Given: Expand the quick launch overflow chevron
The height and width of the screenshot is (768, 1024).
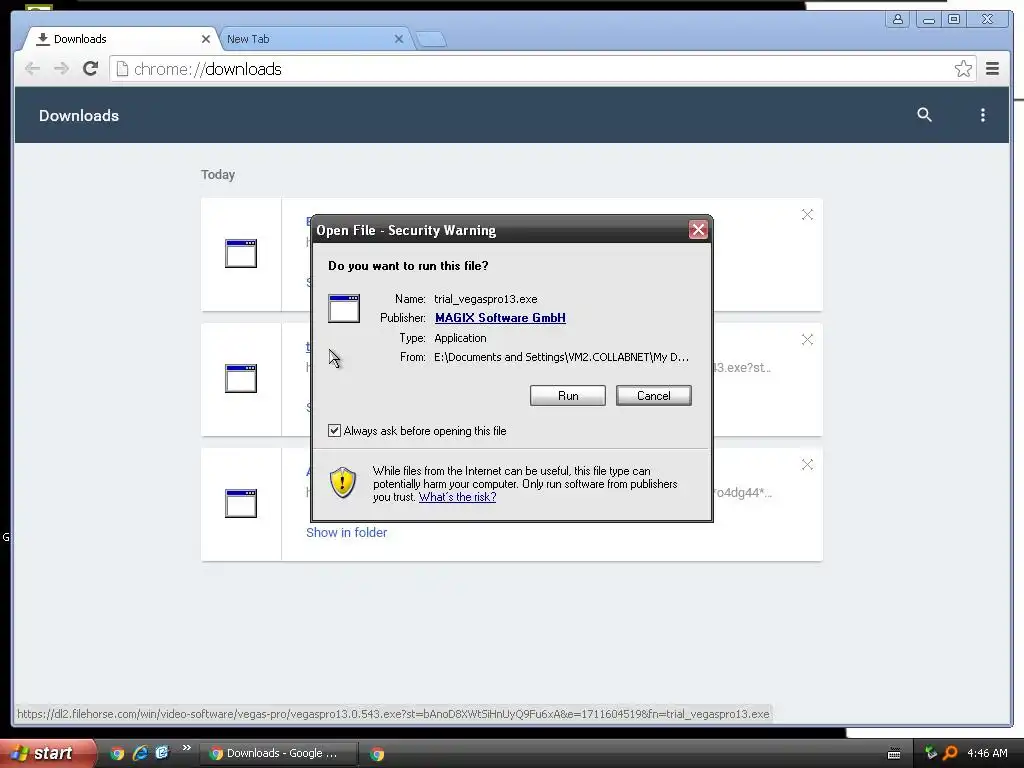Looking at the screenshot, I should point(187,748).
